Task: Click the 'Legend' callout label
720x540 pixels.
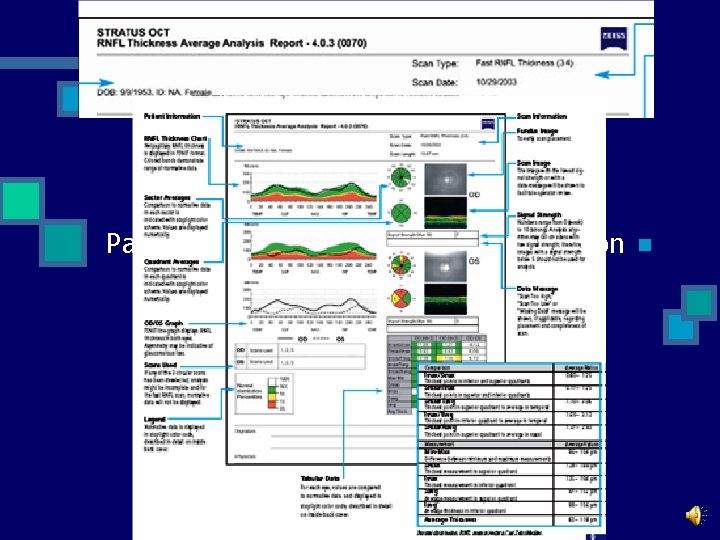Action: [x=155, y=419]
